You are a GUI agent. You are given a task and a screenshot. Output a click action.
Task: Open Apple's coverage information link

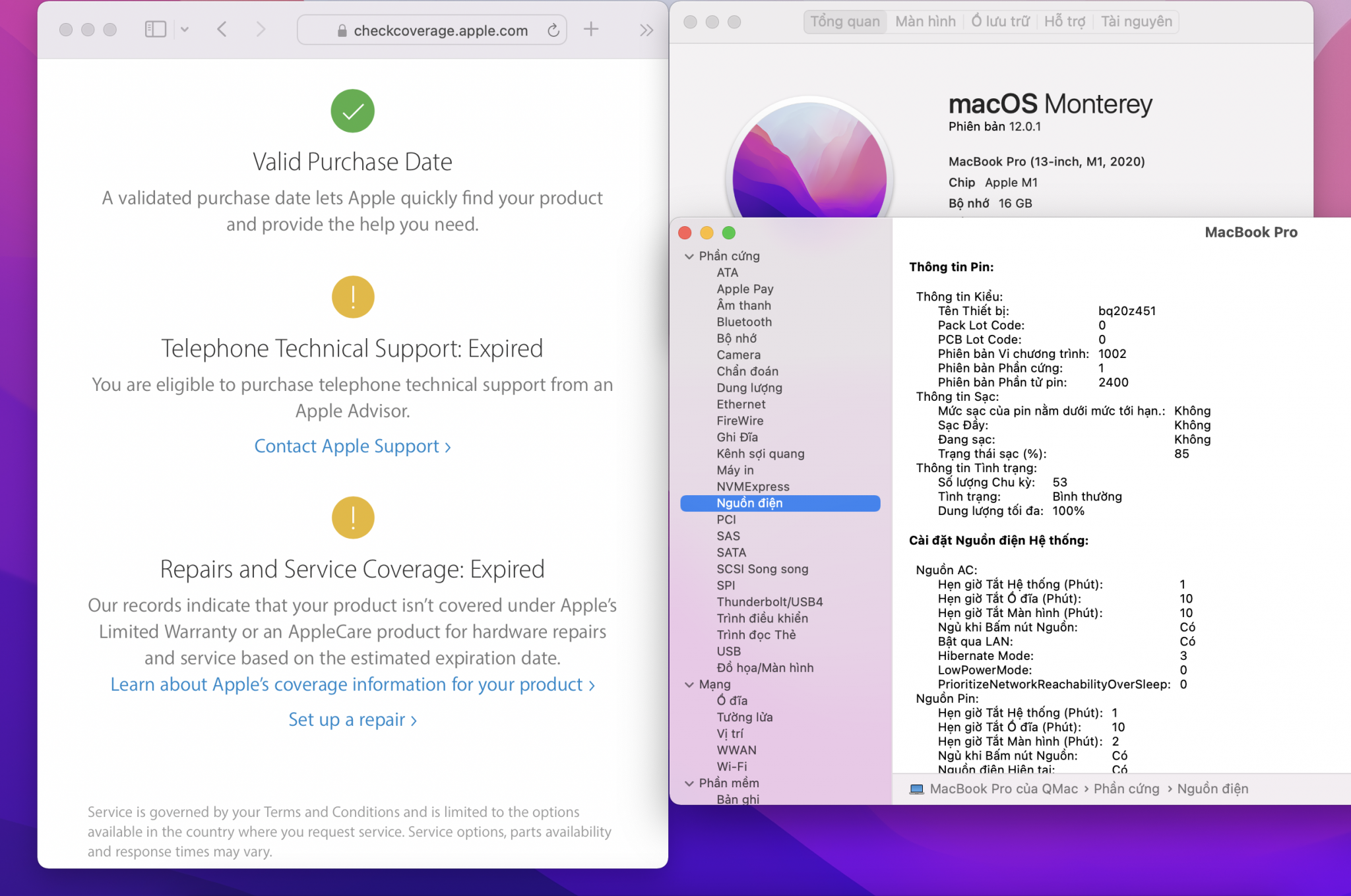click(352, 685)
